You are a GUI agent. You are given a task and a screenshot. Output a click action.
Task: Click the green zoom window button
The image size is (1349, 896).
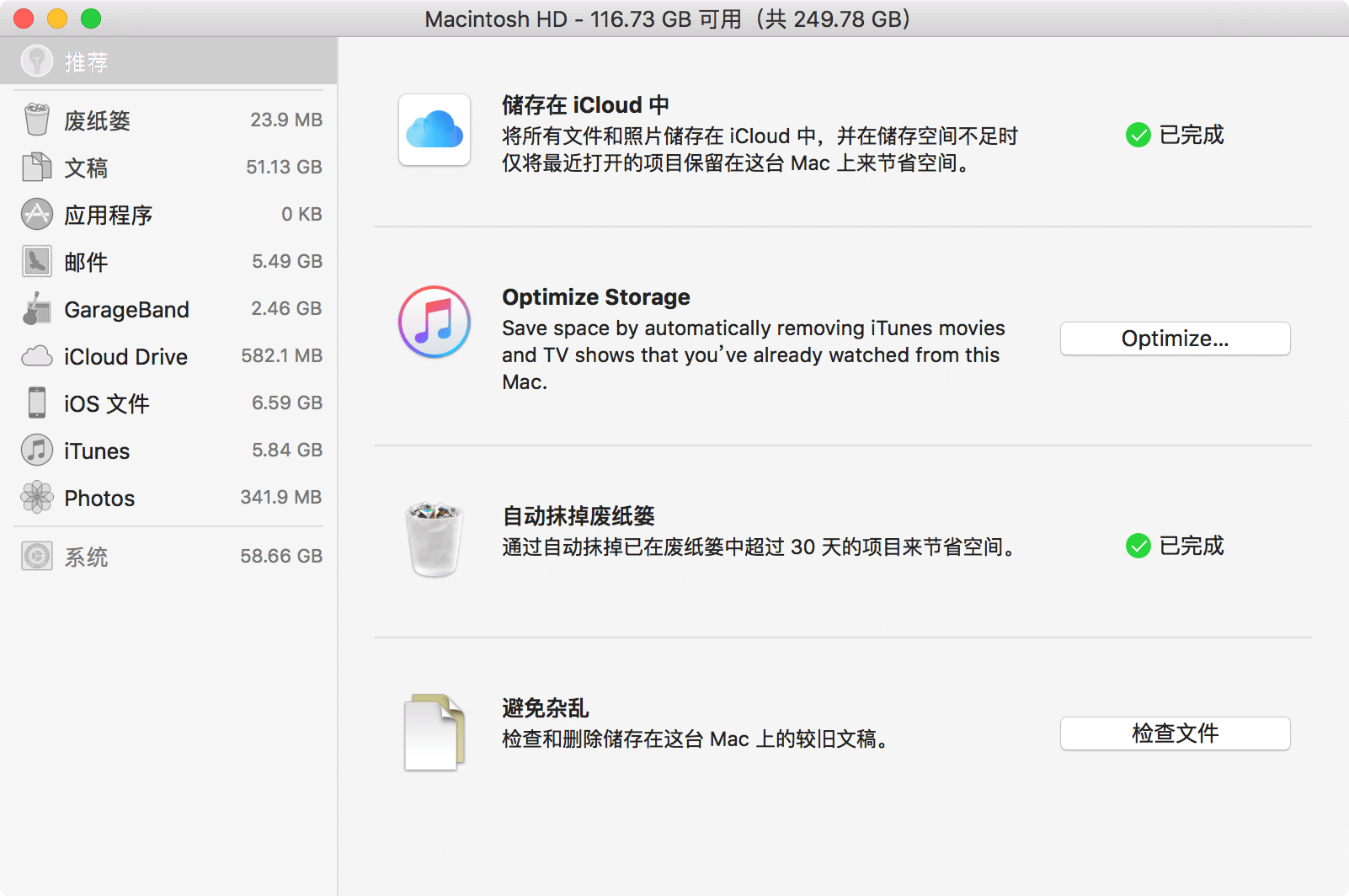(x=91, y=19)
